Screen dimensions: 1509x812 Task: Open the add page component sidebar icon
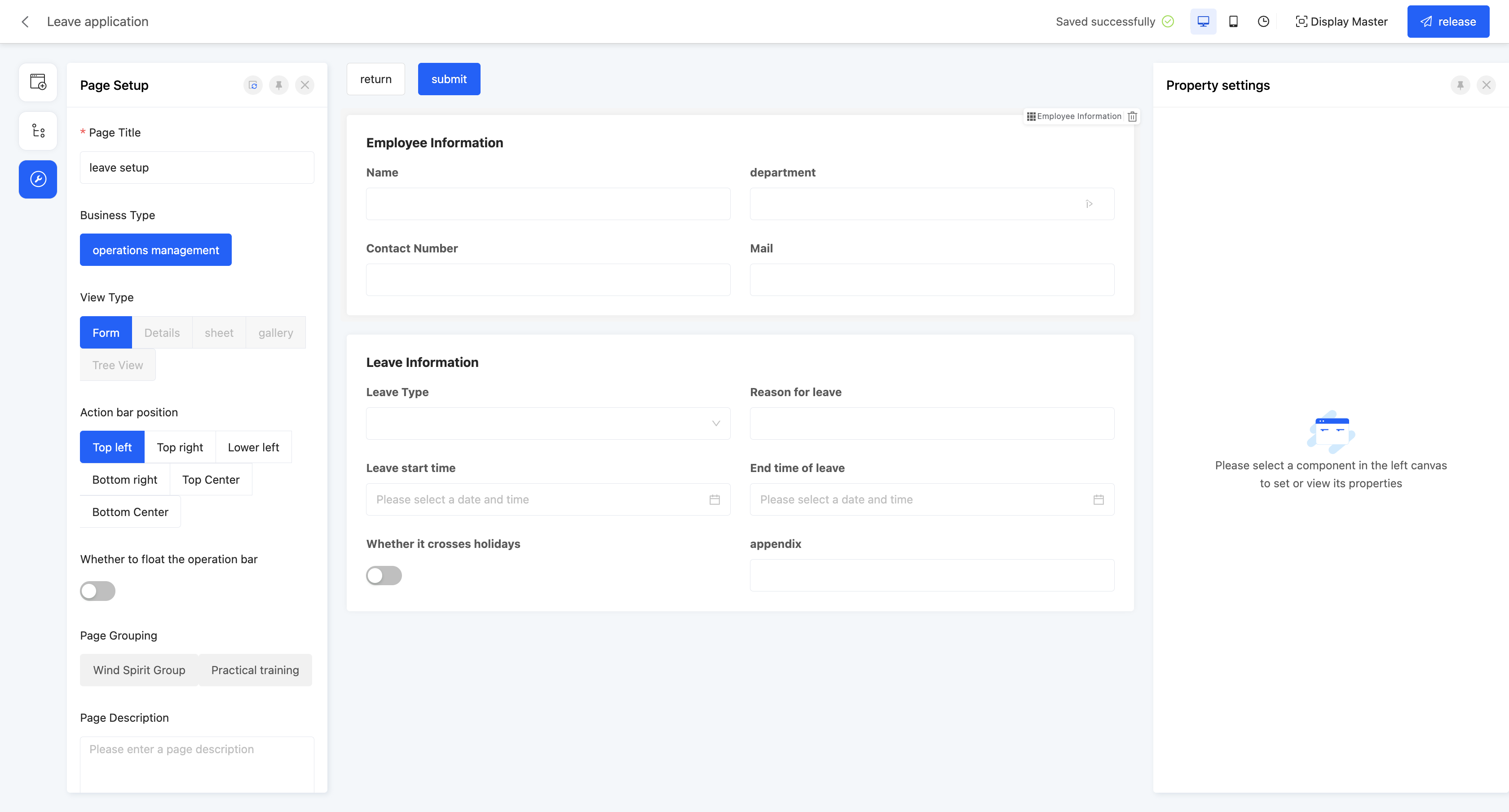(x=38, y=82)
